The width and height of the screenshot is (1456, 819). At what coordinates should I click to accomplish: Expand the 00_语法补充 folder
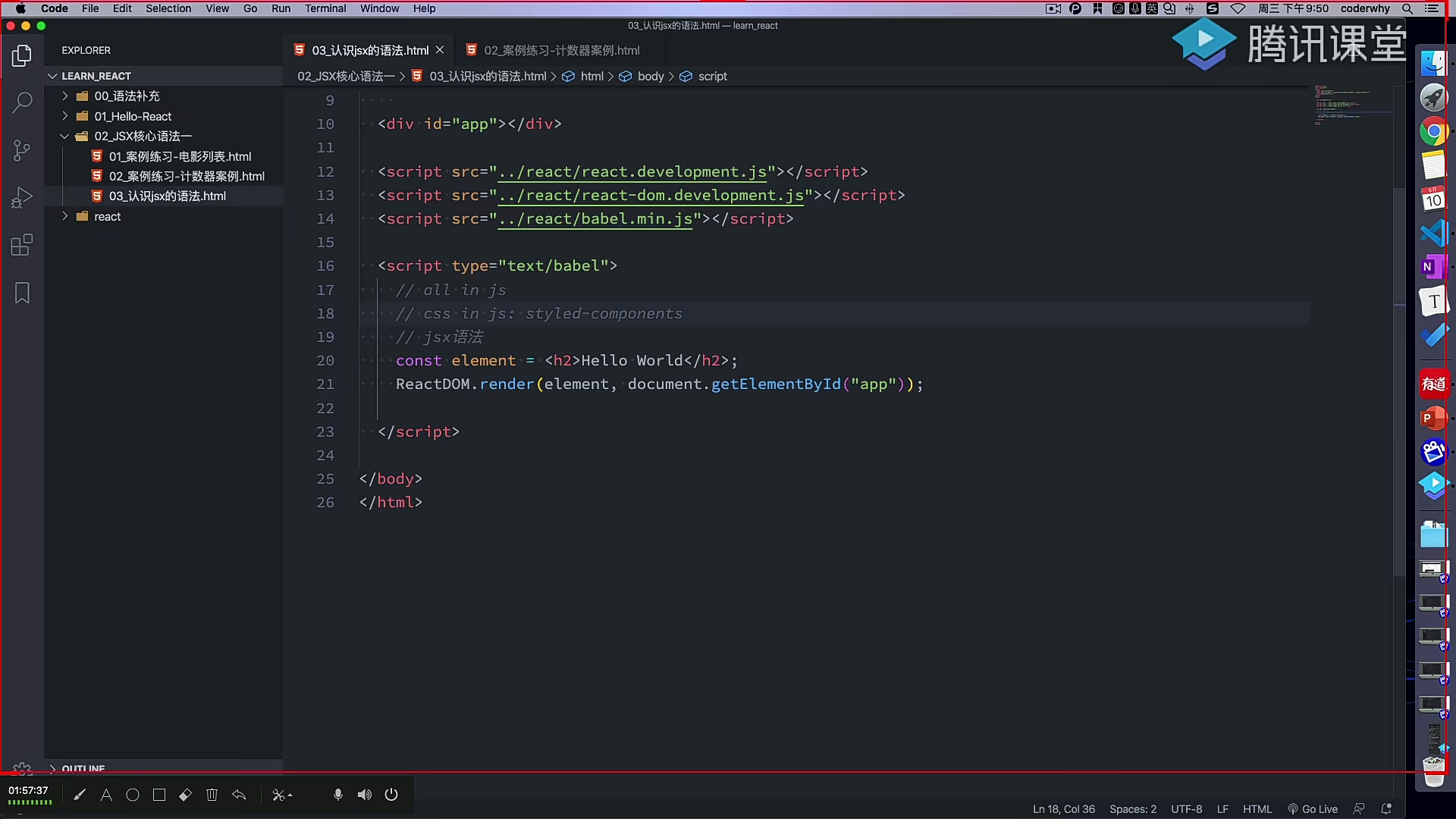163,96
